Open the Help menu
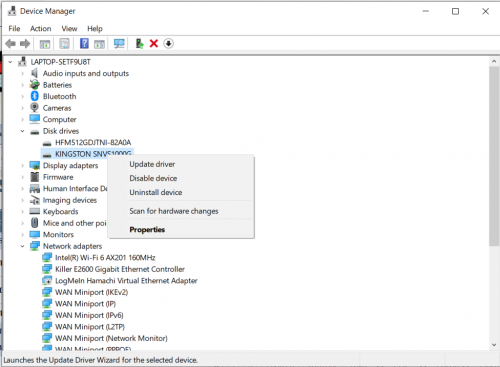Viewport: 500px width, 367px height. pyautogui.click(x=95, y=29)
